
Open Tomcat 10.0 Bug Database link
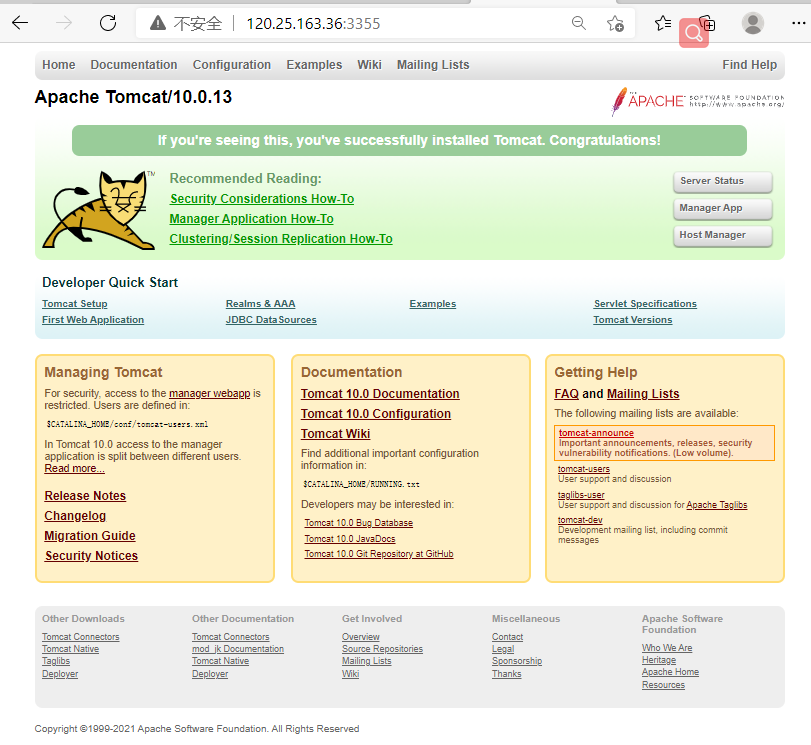point(358,523)
